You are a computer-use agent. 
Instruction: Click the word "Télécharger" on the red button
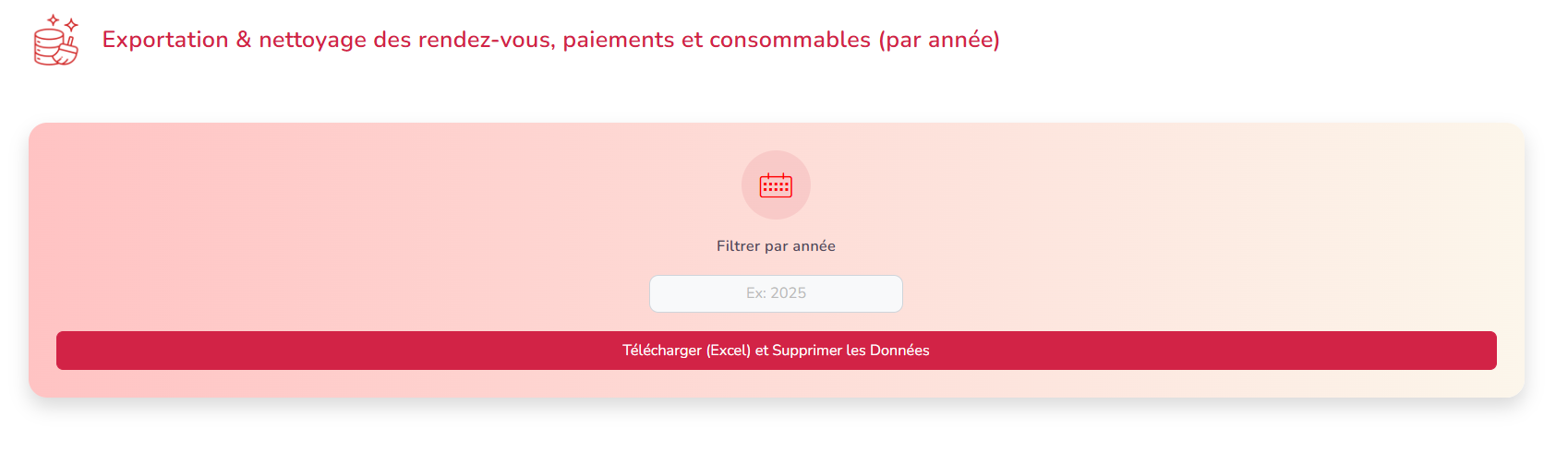(662, 351)
